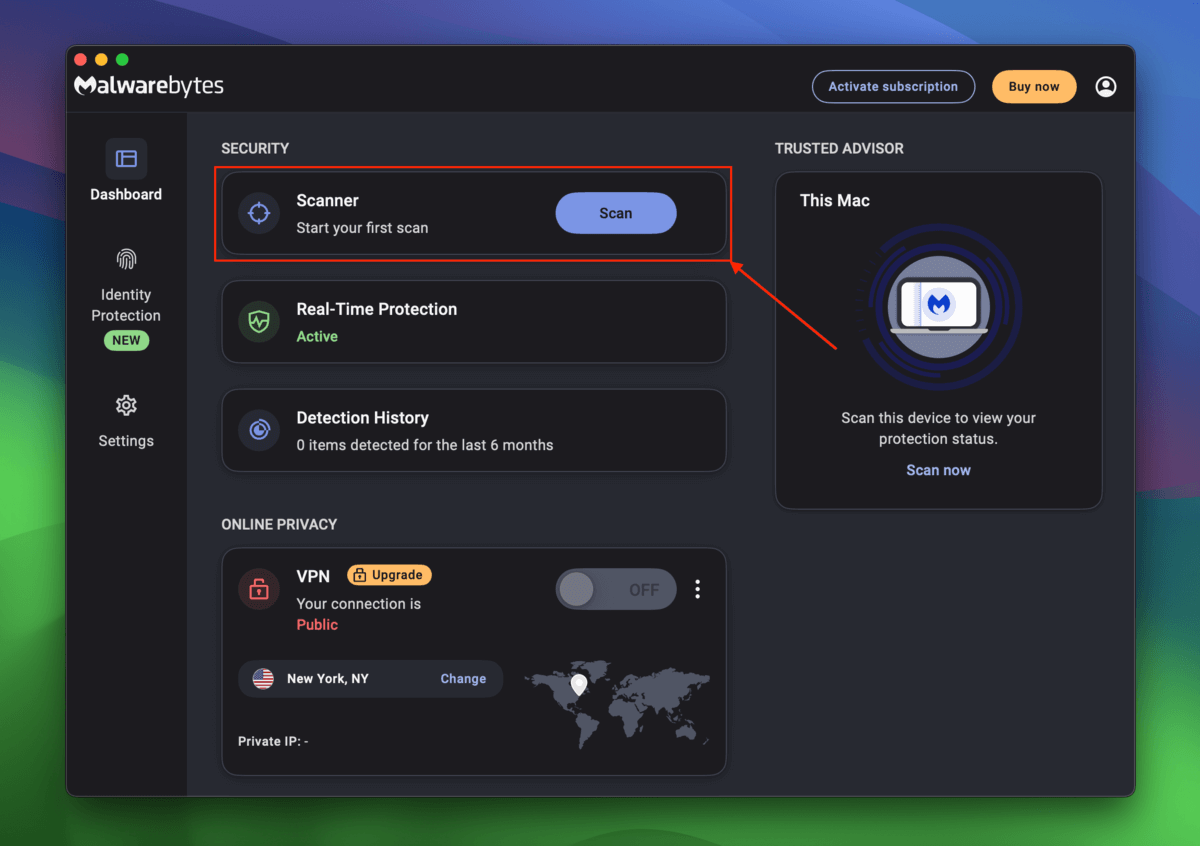Viewport: 1200px width, 846px height.
Task: Select the Dashboard label in sidebar
Action: (x=126, y=194)
